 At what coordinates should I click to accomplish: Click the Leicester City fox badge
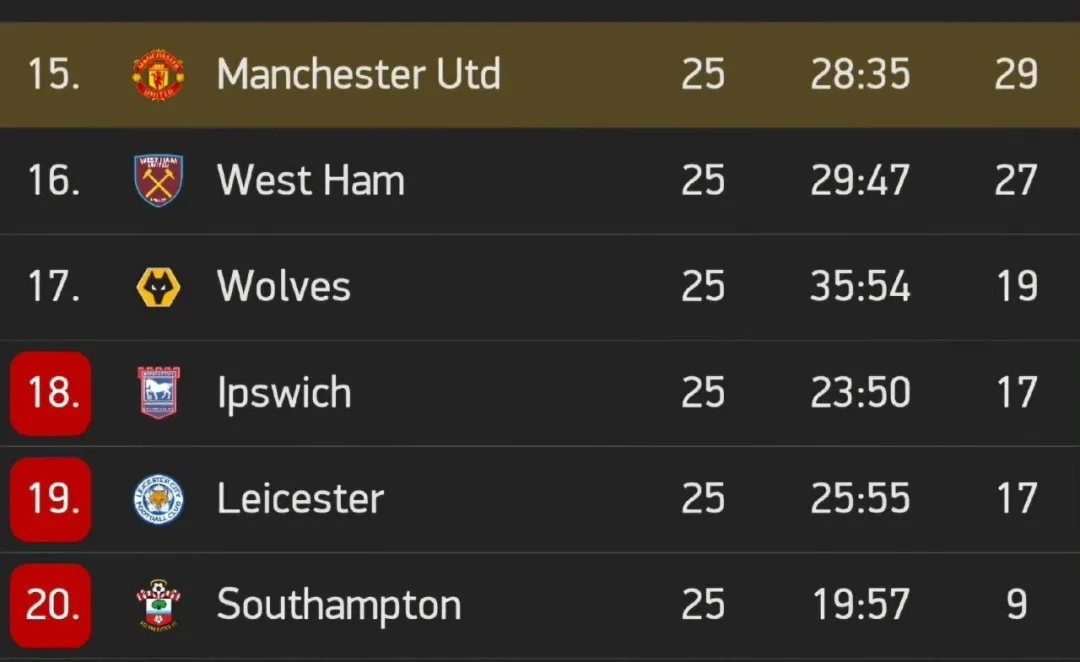(x=158, y=499)
